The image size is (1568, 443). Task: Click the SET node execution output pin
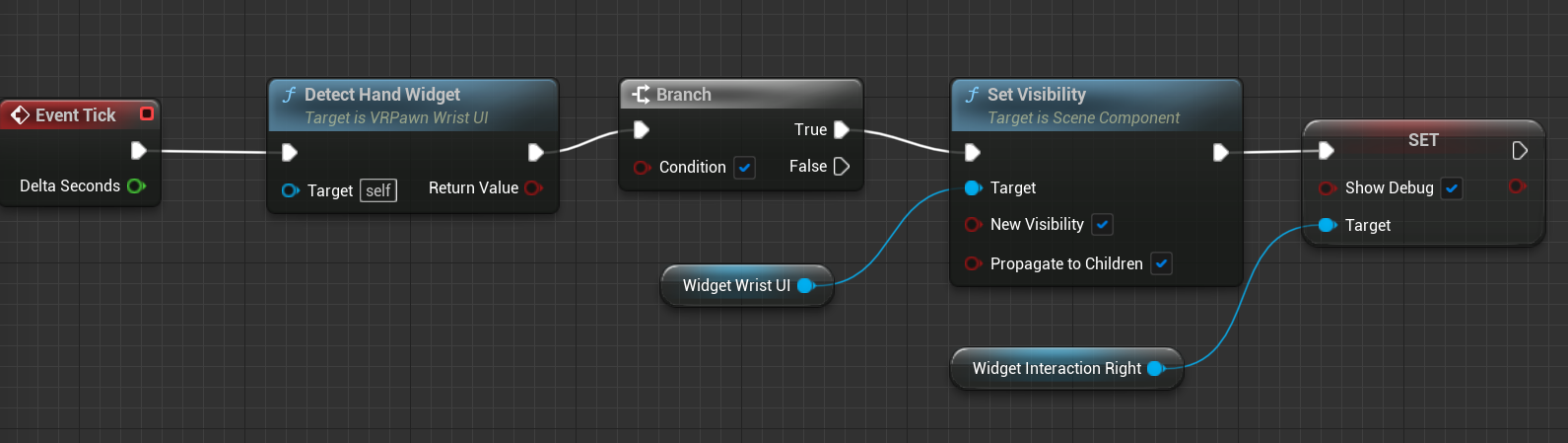tap(1519, 150)
